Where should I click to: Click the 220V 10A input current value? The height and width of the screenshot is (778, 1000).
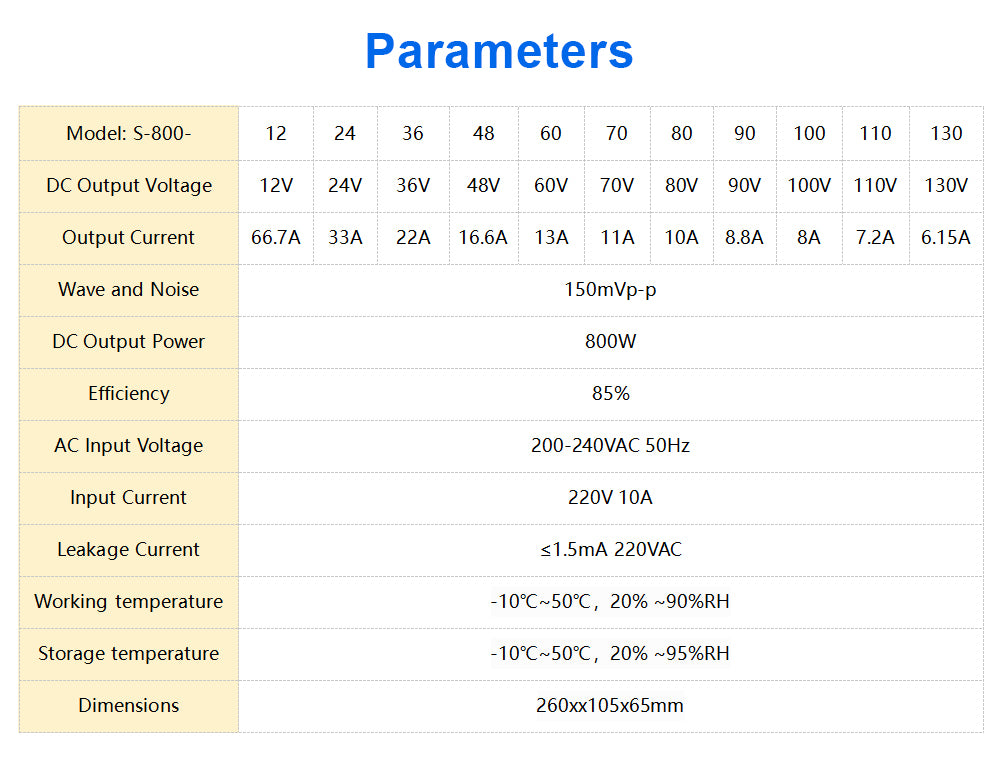(610, 497)
